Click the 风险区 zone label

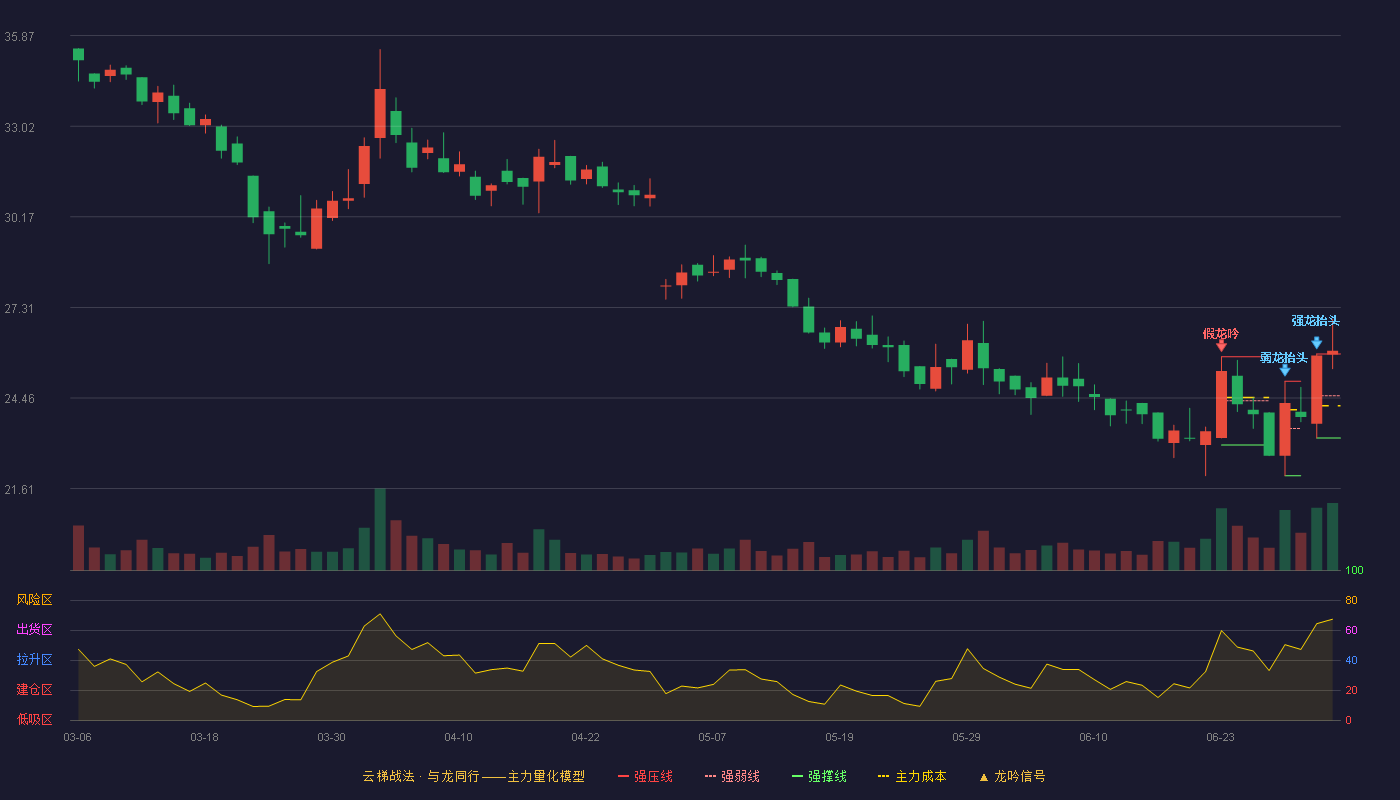click(34, 600)
